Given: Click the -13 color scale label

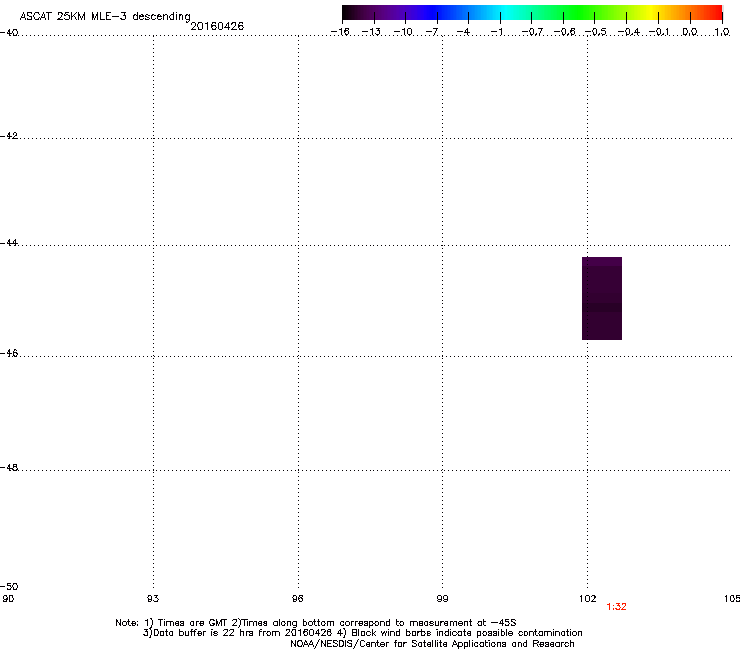Looking at the screenshot, I should pyautogui.click(x=371, y=32).
